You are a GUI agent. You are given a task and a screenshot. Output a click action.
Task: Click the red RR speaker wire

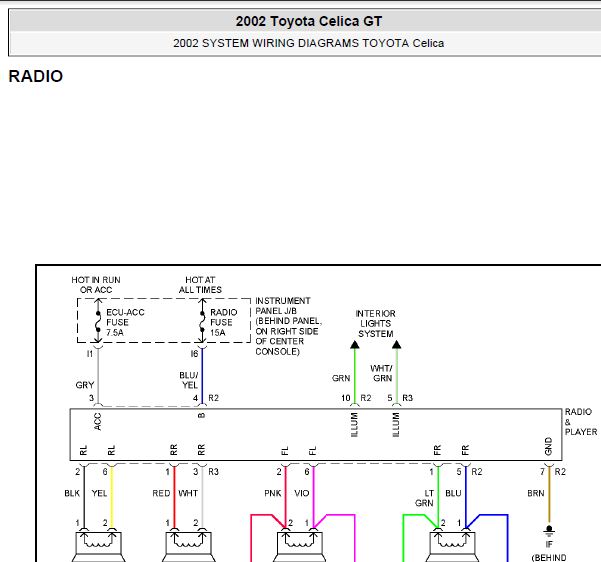[174, 497]
